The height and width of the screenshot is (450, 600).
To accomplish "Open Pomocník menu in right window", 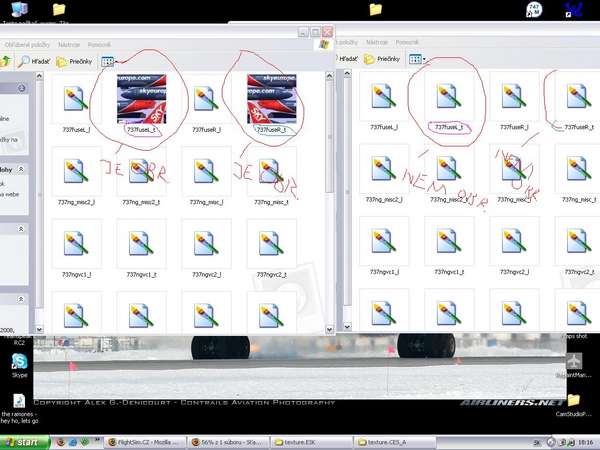I will (407, 42).
